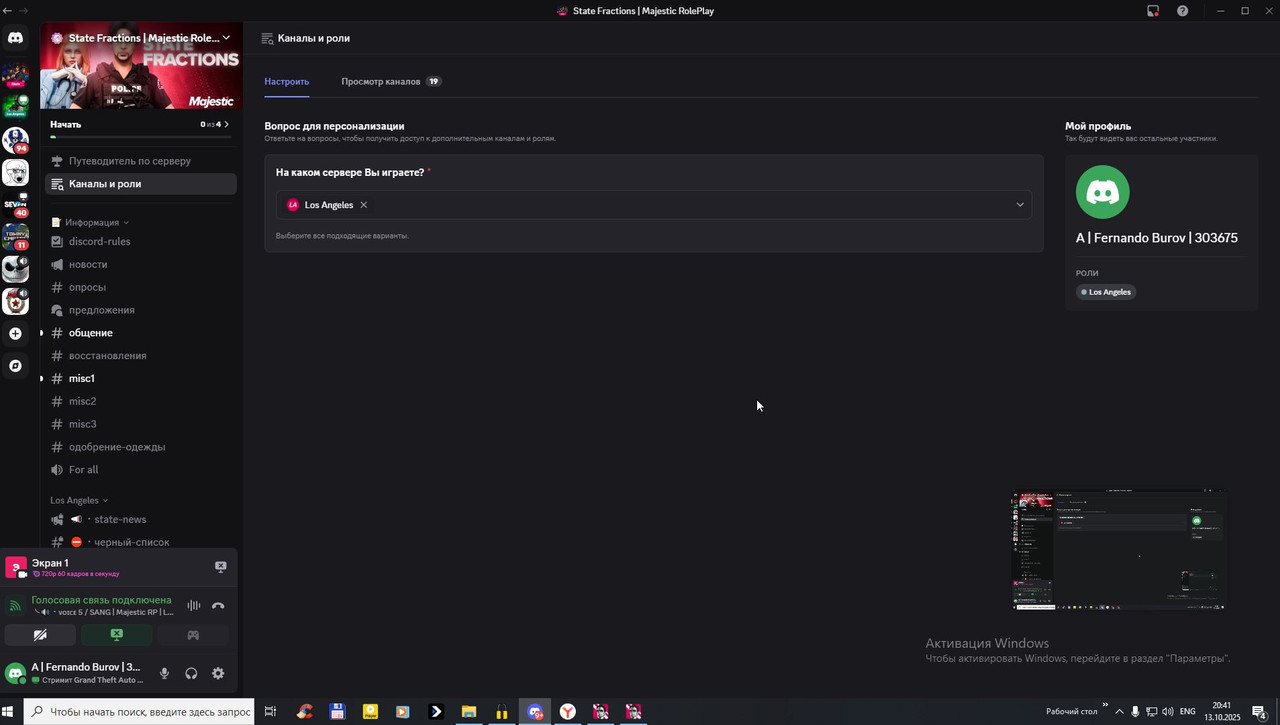
Task: Open help question mark icon
Action: 1183,11
